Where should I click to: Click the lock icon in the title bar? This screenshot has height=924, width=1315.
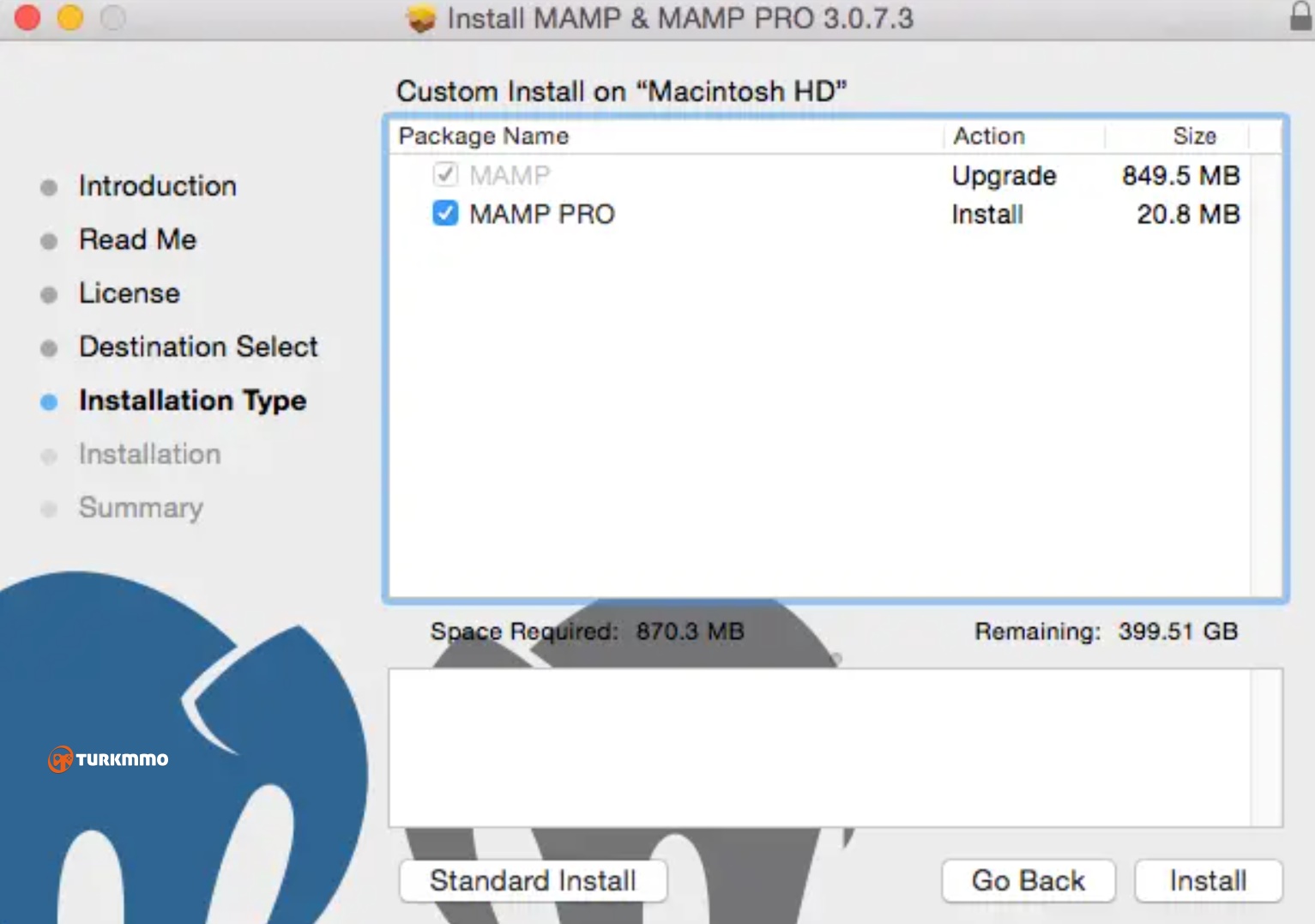[x=1301, y=16]
